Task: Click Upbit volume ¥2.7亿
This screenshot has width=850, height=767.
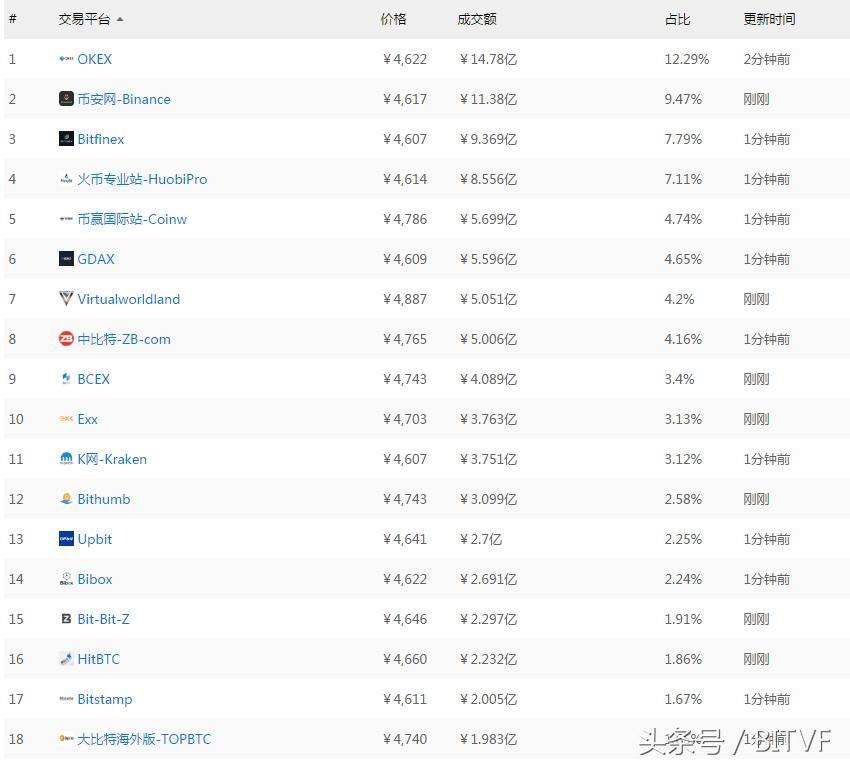Action: pos(480,539)
